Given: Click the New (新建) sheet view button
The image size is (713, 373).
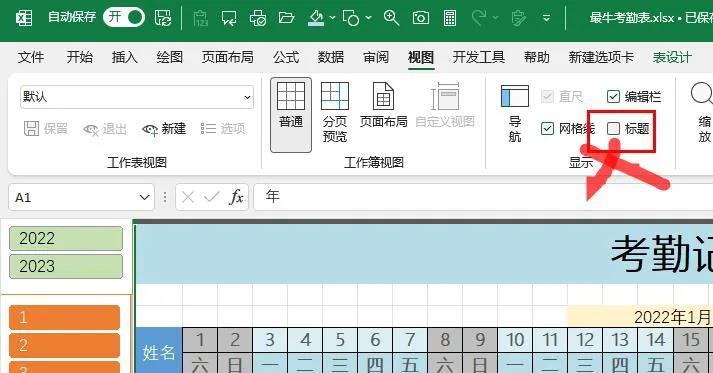Looking at the screenshot, I should coord(164,129).
